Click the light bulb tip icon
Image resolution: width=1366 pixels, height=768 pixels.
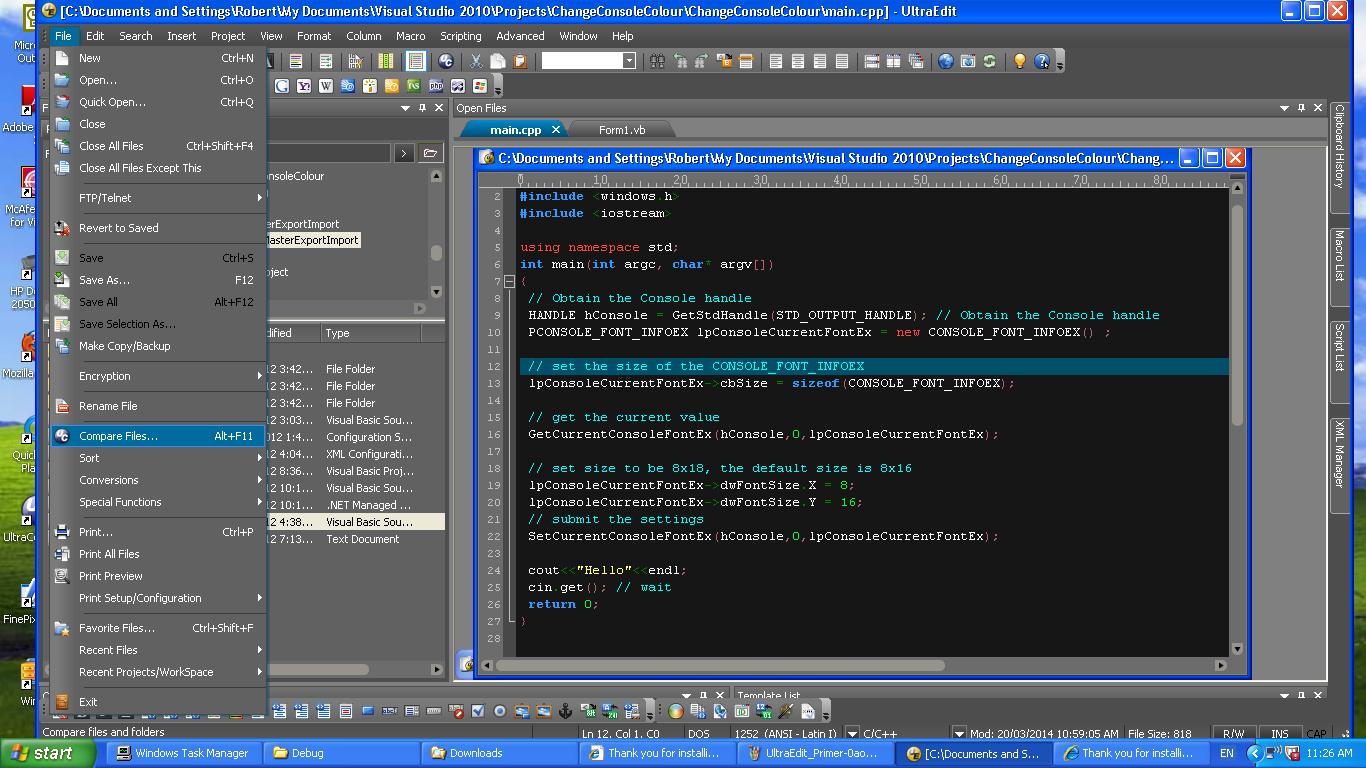coord(1019,61)
